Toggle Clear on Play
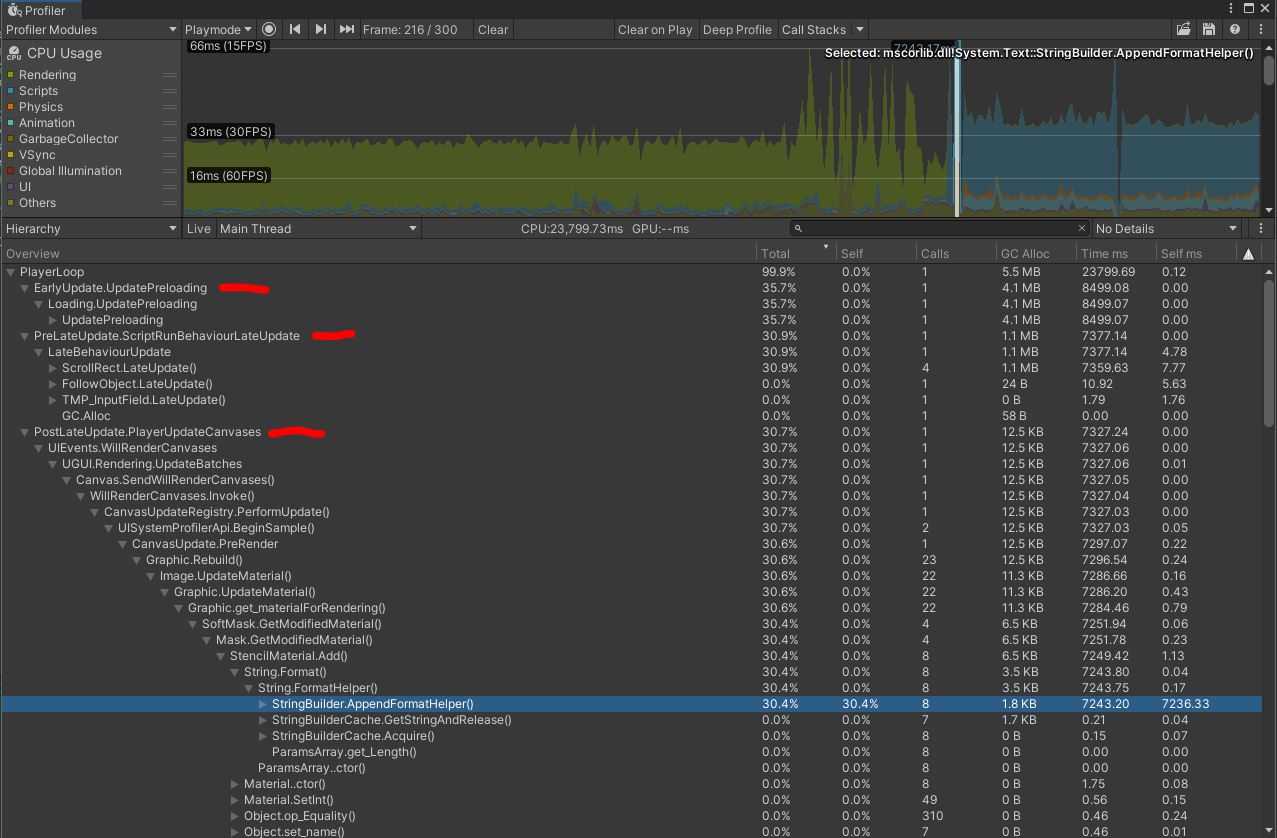Image resolution: width=1277 pixels, height=838 pixels. point(655,29)
